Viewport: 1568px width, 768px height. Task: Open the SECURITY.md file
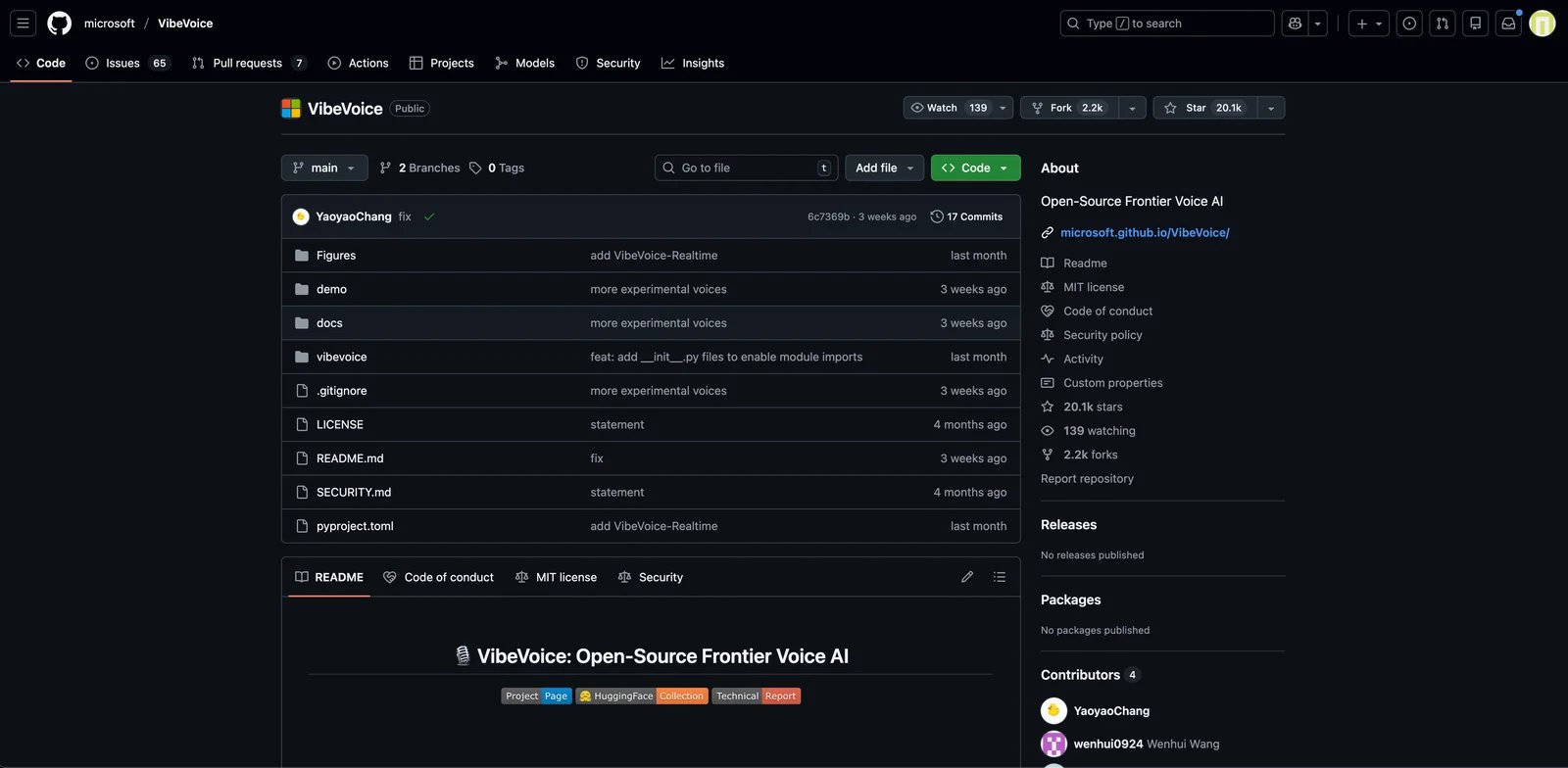point(354,492)
